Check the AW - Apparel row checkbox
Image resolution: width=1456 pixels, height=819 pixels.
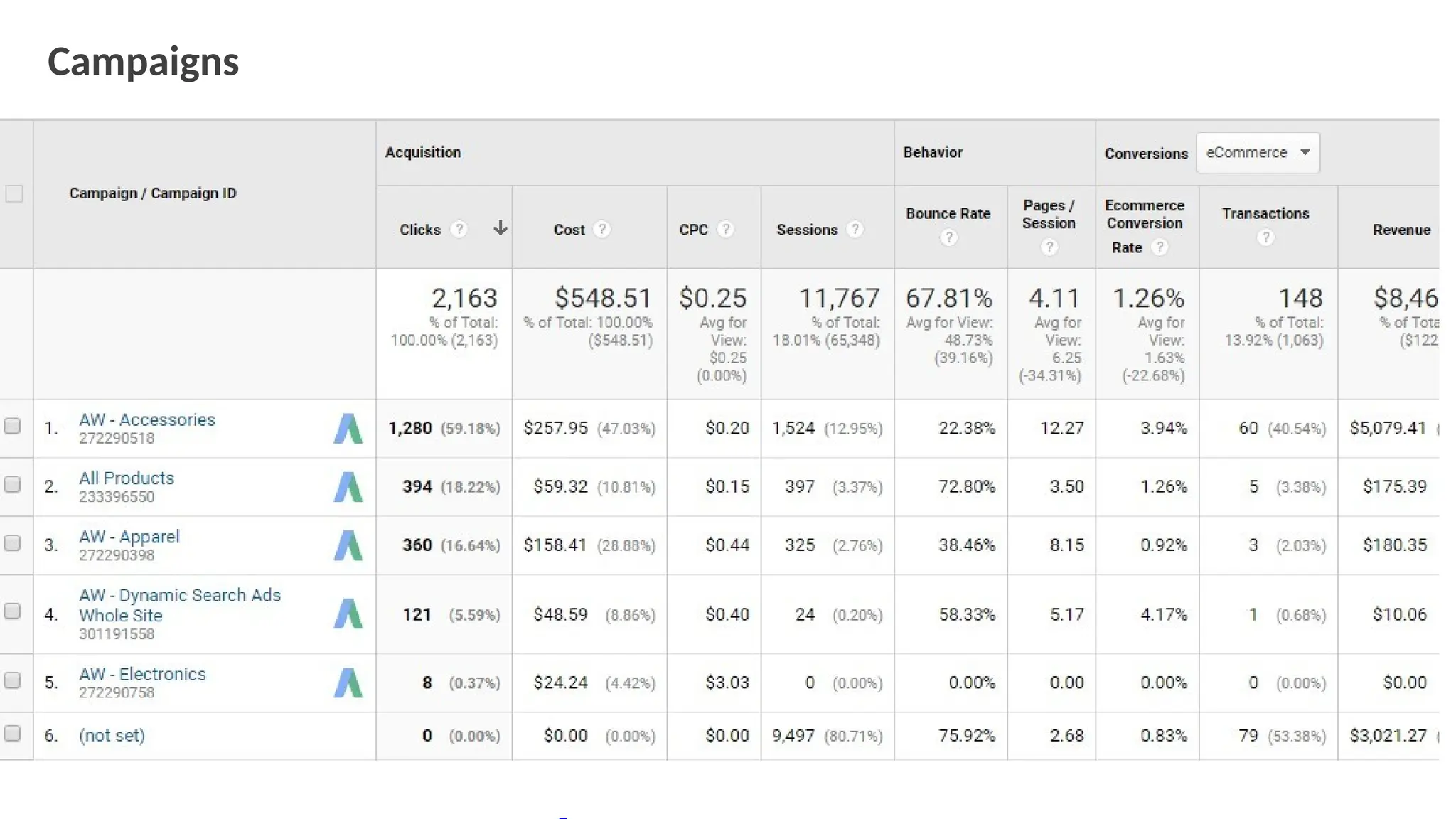13,543
